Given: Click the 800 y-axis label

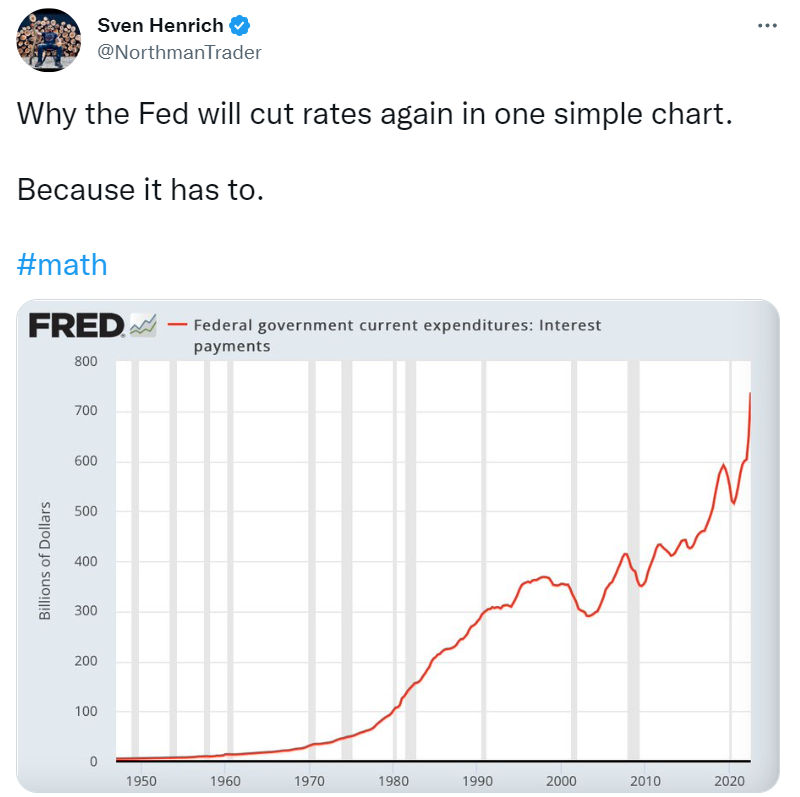Looking at the screenshot, I should 85,361.
